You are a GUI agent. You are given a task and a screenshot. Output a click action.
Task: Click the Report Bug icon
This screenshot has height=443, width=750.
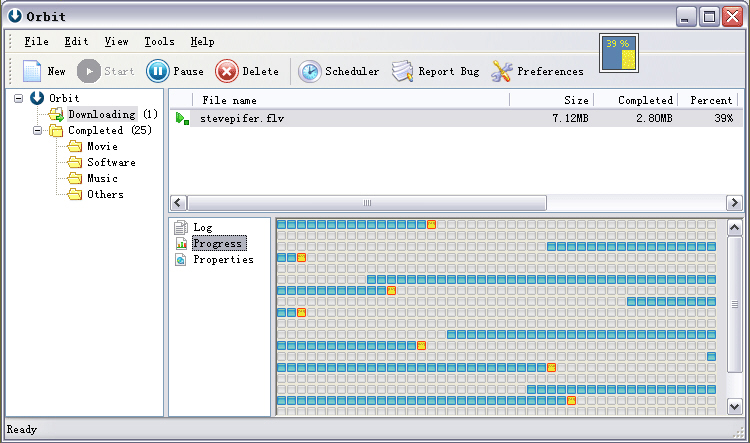coord(403,71)
